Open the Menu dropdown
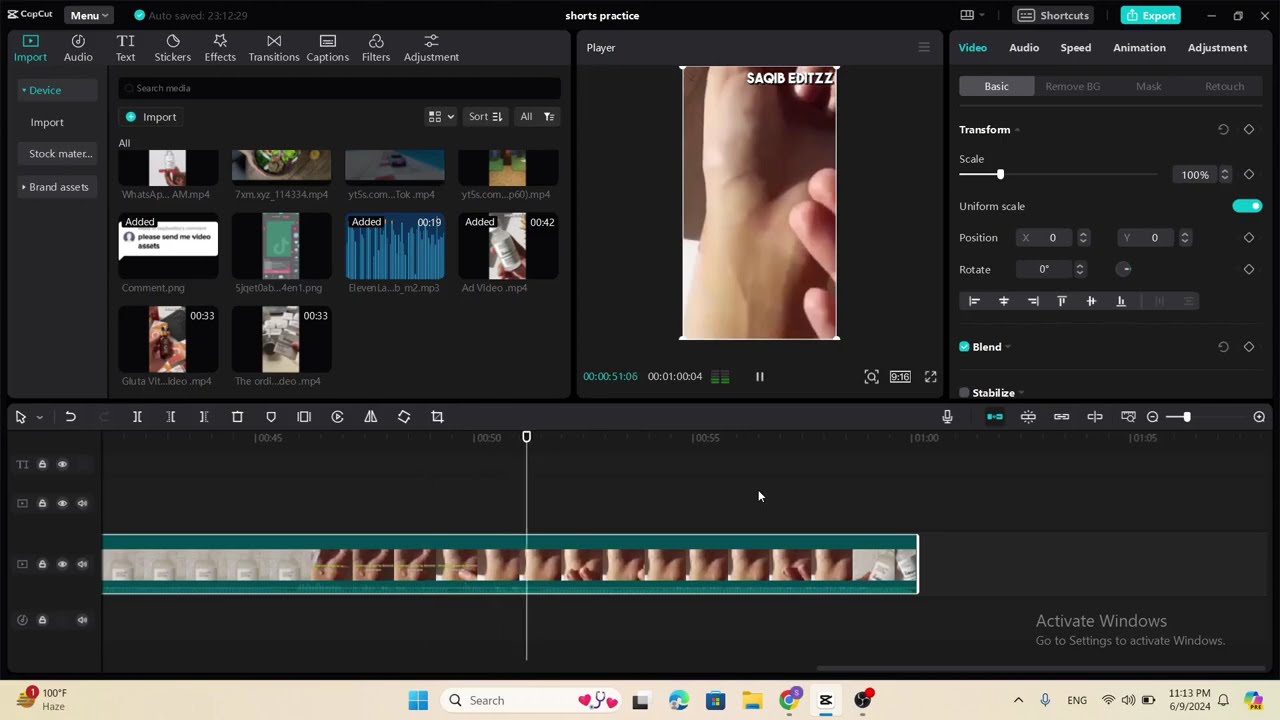This screenshot has width=1280, height=720. coord(89,15)
